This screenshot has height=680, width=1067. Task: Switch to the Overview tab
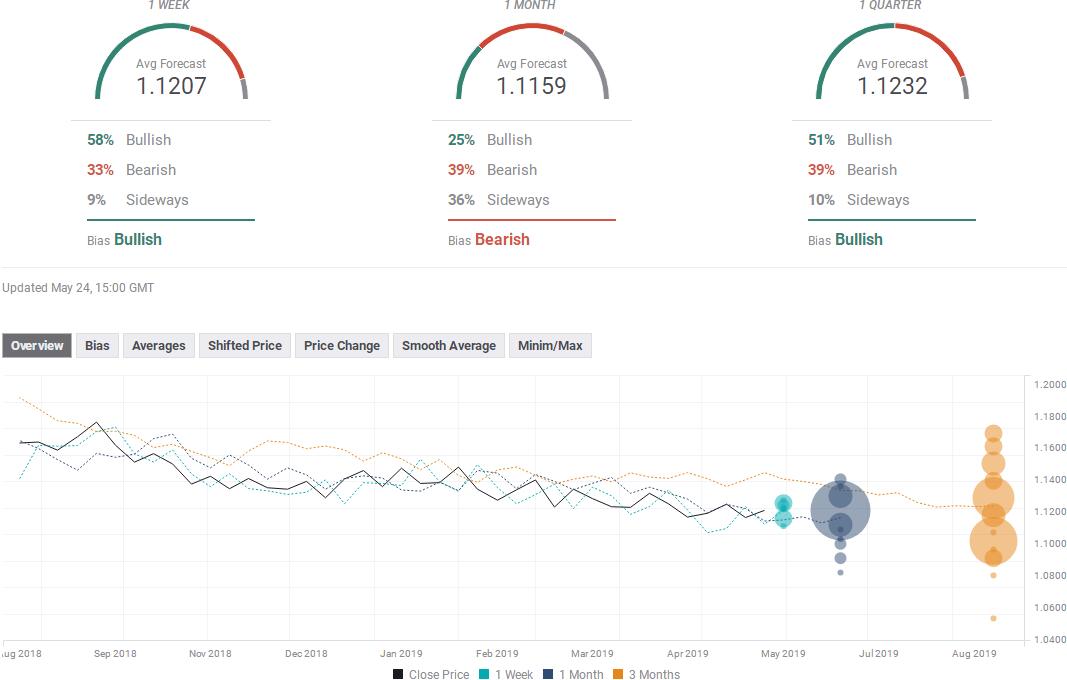(37, 346)
